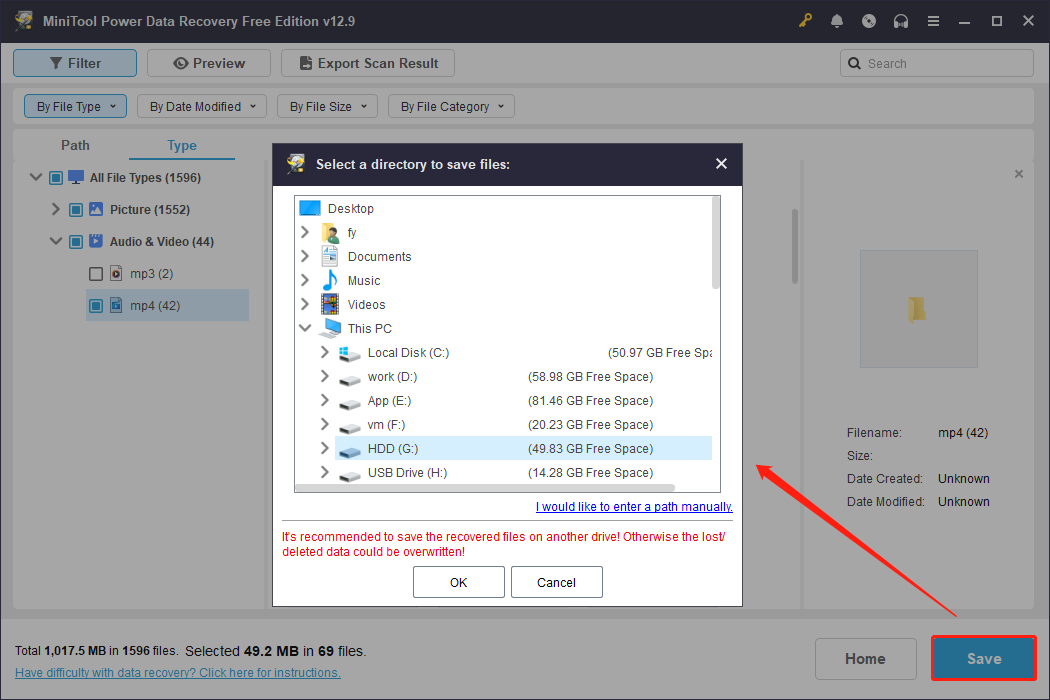This screenshot has width=1050, height=700.
Task: Confirm directory with the OK button
Action: coord(459,582)
